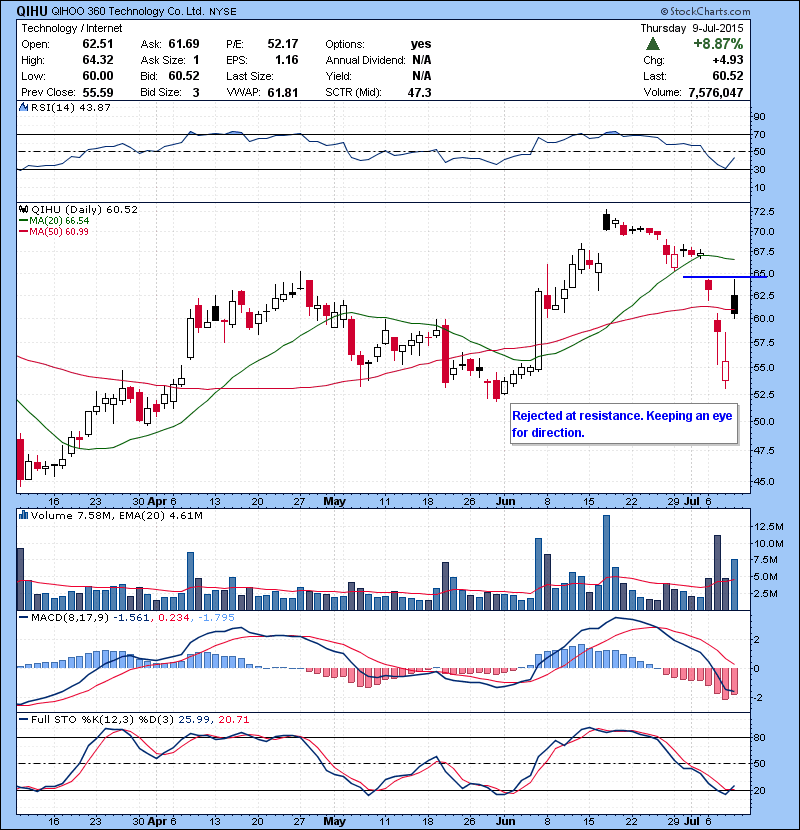800x830 pixels.
Task: Click the RSI(14) 43.87 label
Action: [70, 107]
